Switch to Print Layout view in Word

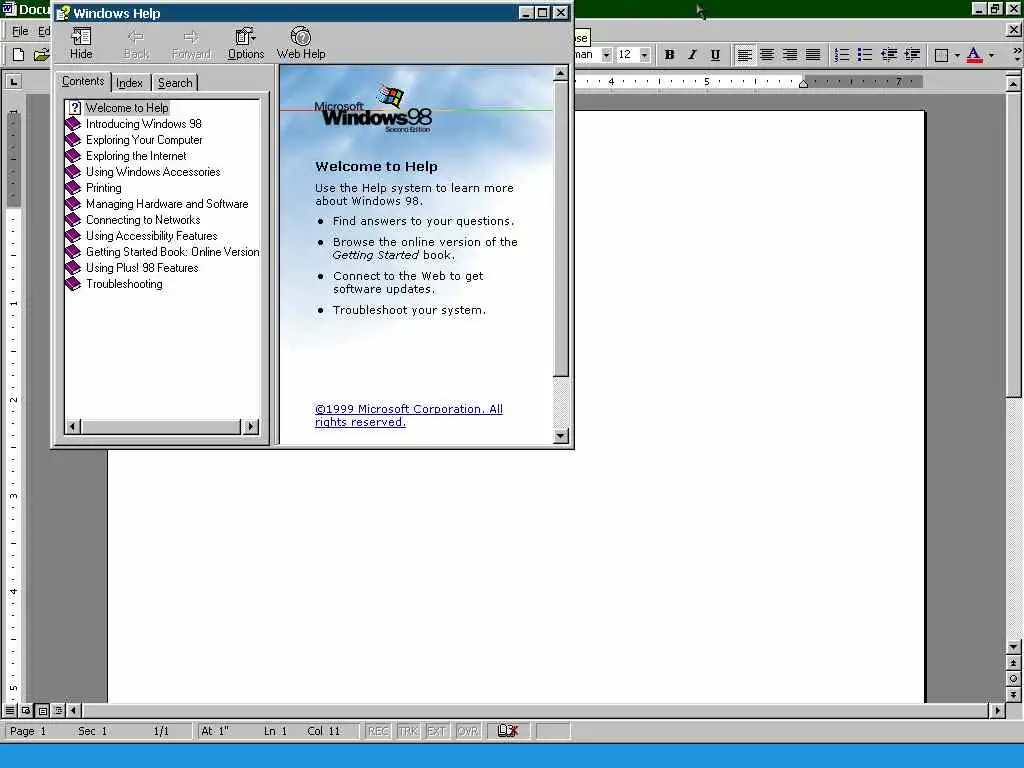(x=42, y=710)
